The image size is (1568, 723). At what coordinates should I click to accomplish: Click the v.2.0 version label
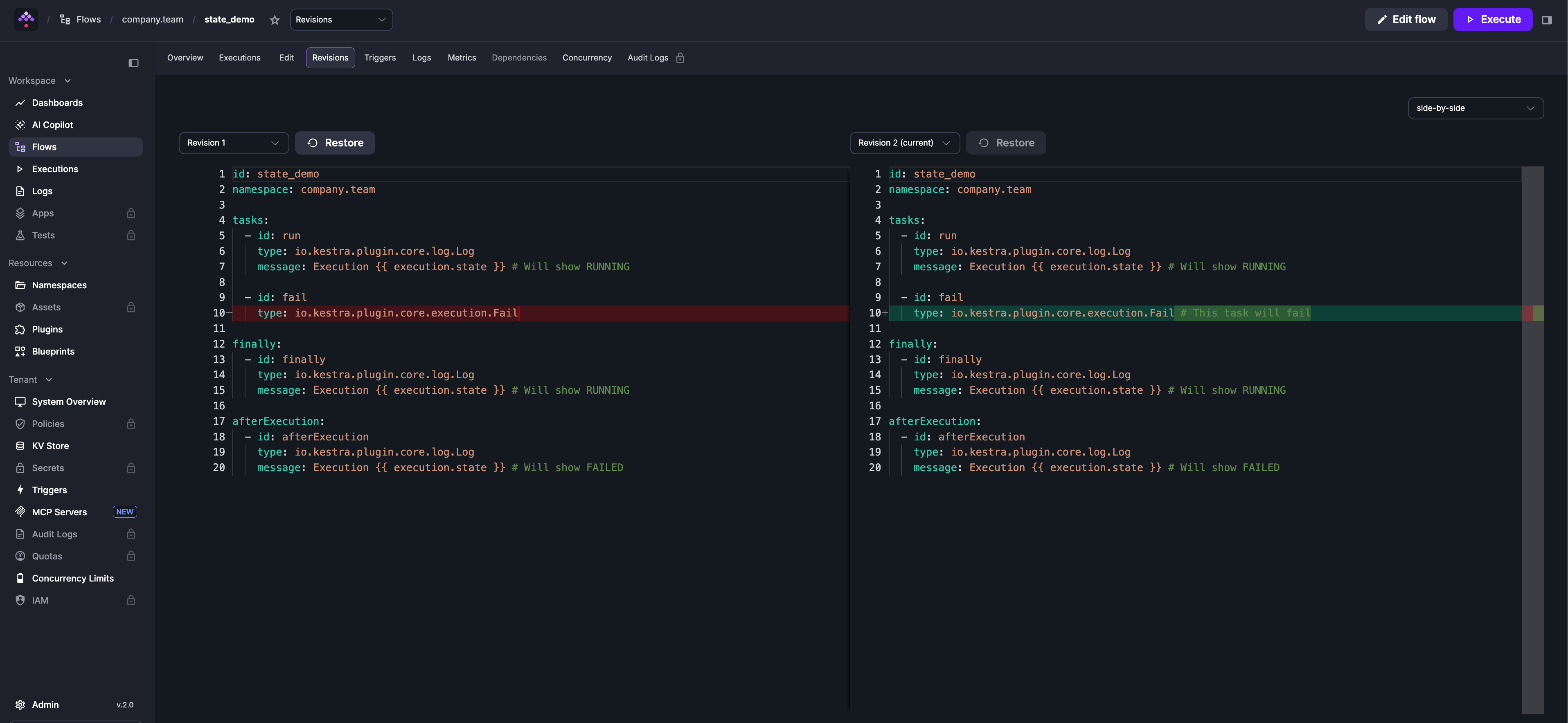click(x=125, y=705)
